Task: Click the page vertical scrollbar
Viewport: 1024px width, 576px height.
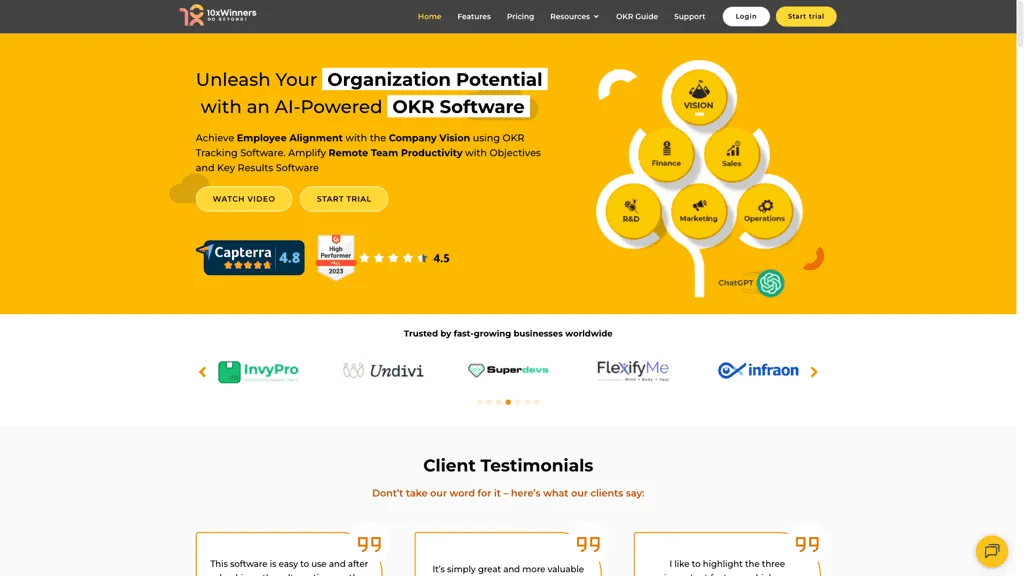Action: coord(1020,23)
